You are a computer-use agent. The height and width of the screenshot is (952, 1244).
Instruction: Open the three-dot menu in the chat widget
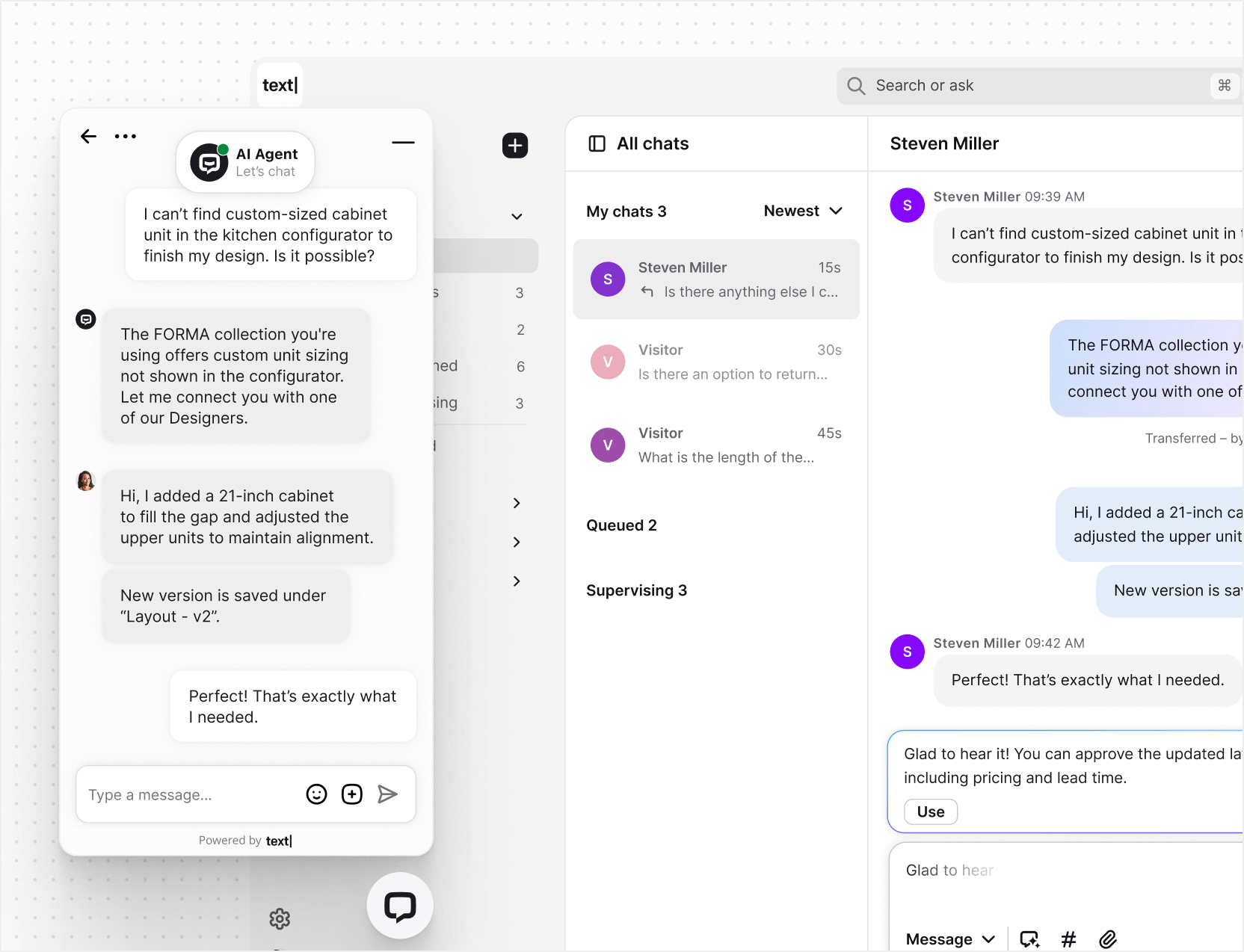click(x=126, y=136)
